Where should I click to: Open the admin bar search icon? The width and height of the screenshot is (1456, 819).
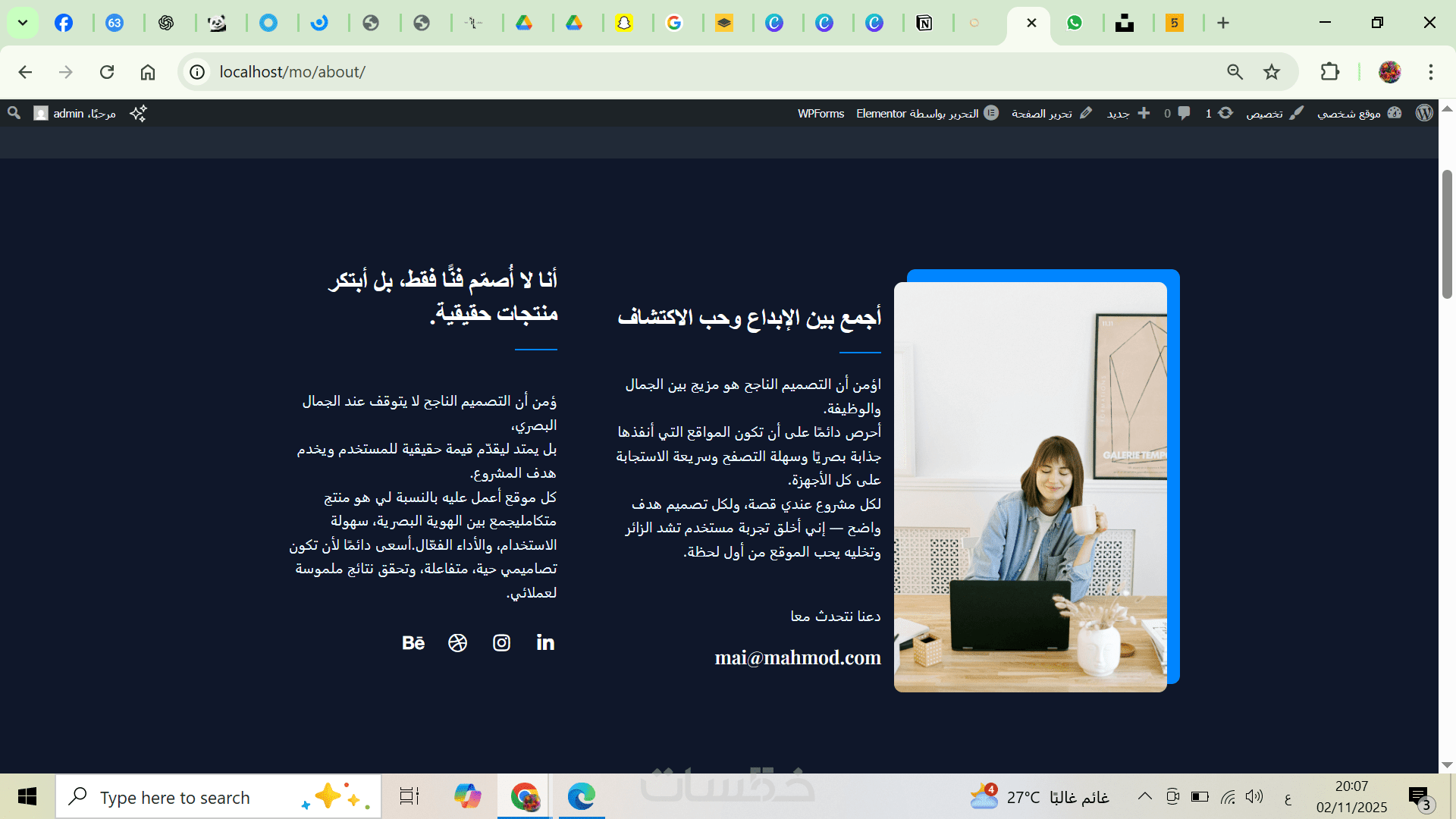[14, 113]
